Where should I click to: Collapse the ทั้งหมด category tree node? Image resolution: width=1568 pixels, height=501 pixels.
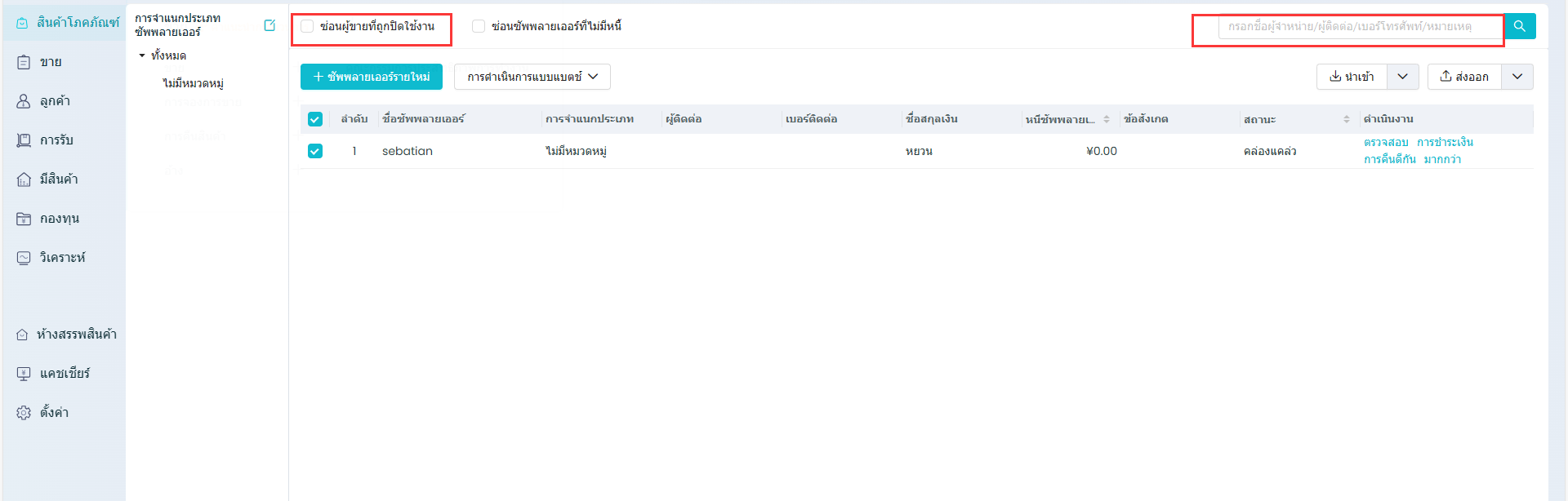142,55
